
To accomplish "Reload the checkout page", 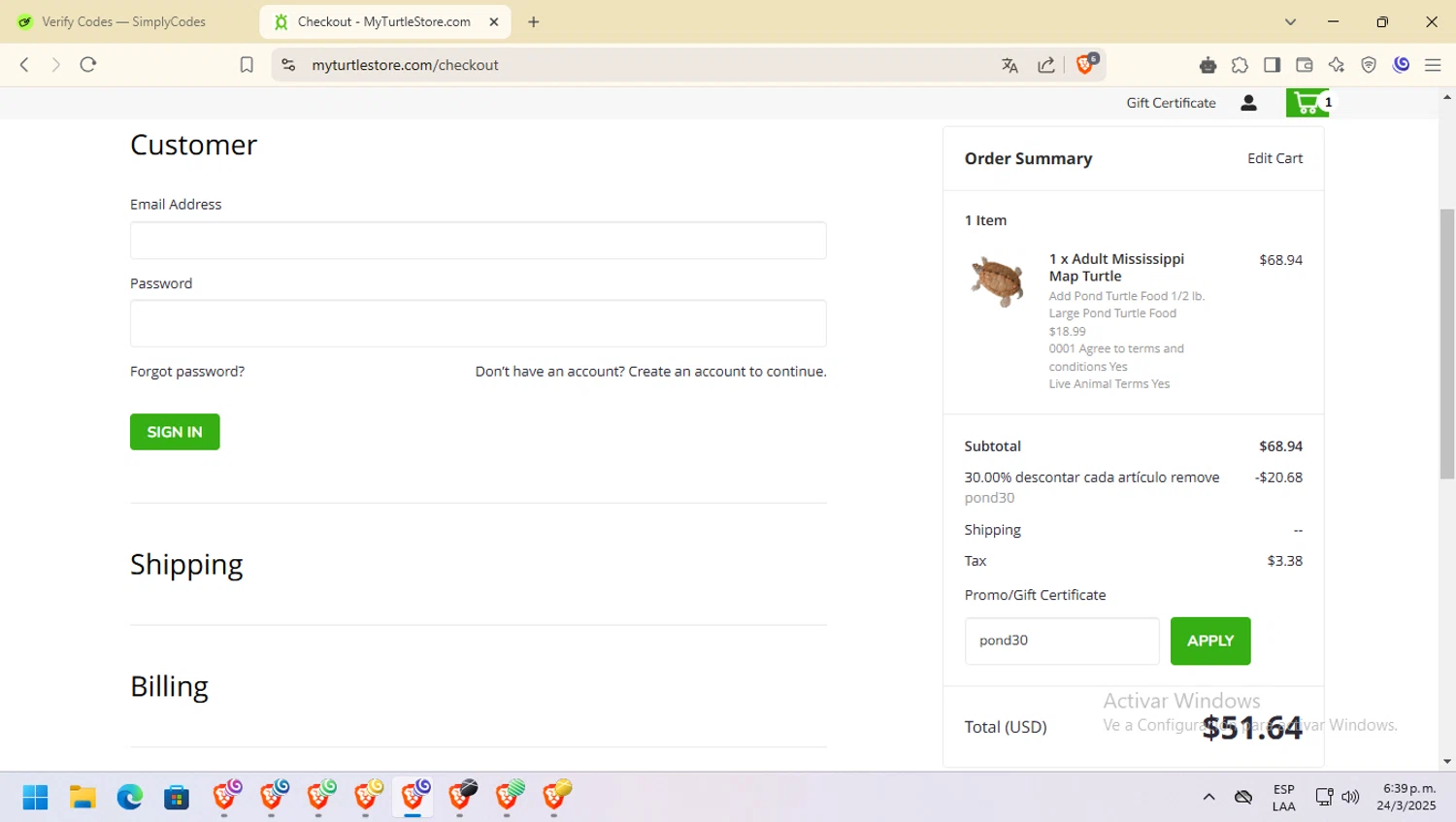I will tap(88, 65).
